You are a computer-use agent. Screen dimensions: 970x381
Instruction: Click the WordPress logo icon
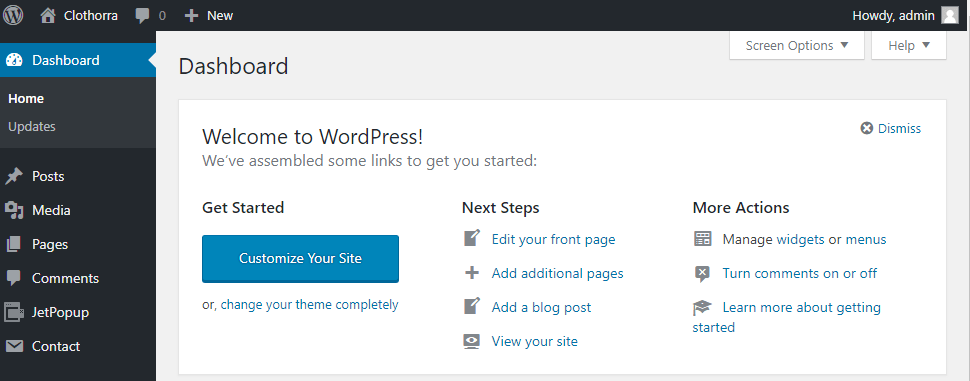tap(13, 15)
